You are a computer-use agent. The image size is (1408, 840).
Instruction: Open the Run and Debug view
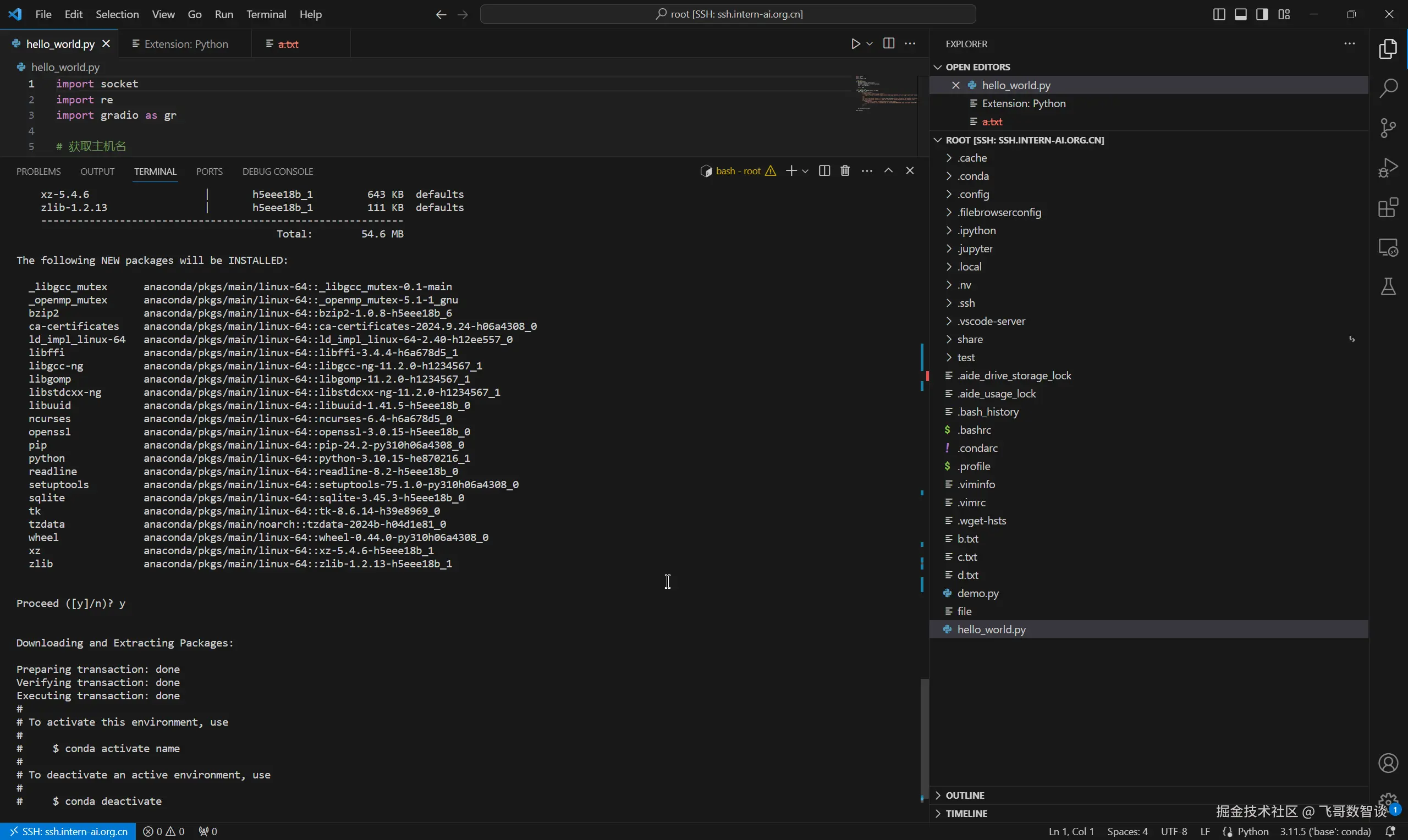(x=1388, y=168)
